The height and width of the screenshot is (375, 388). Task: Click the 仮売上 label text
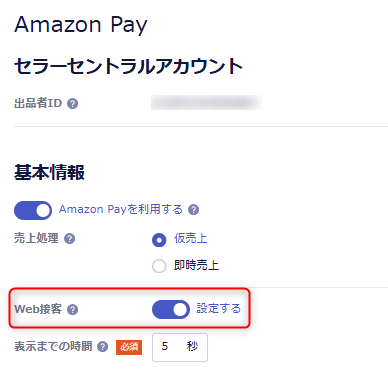click(x=191, y=238)
